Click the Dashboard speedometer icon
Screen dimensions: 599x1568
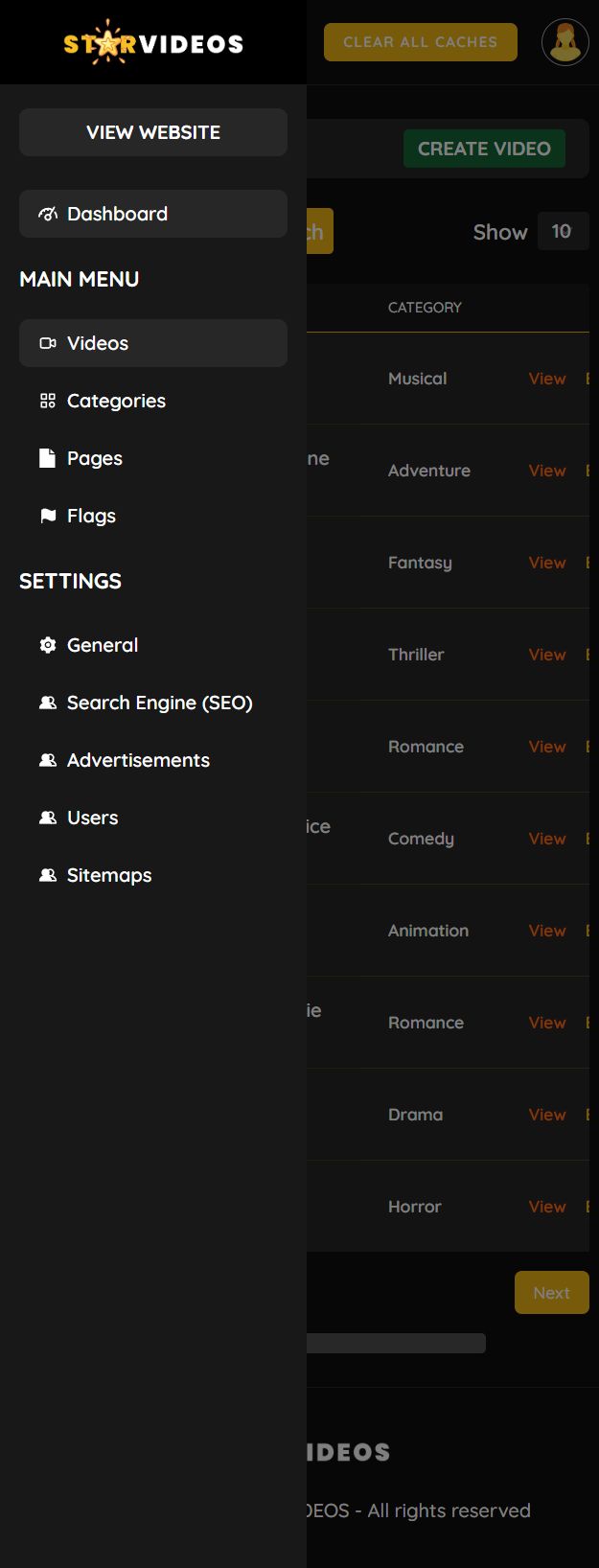point(48,214)
